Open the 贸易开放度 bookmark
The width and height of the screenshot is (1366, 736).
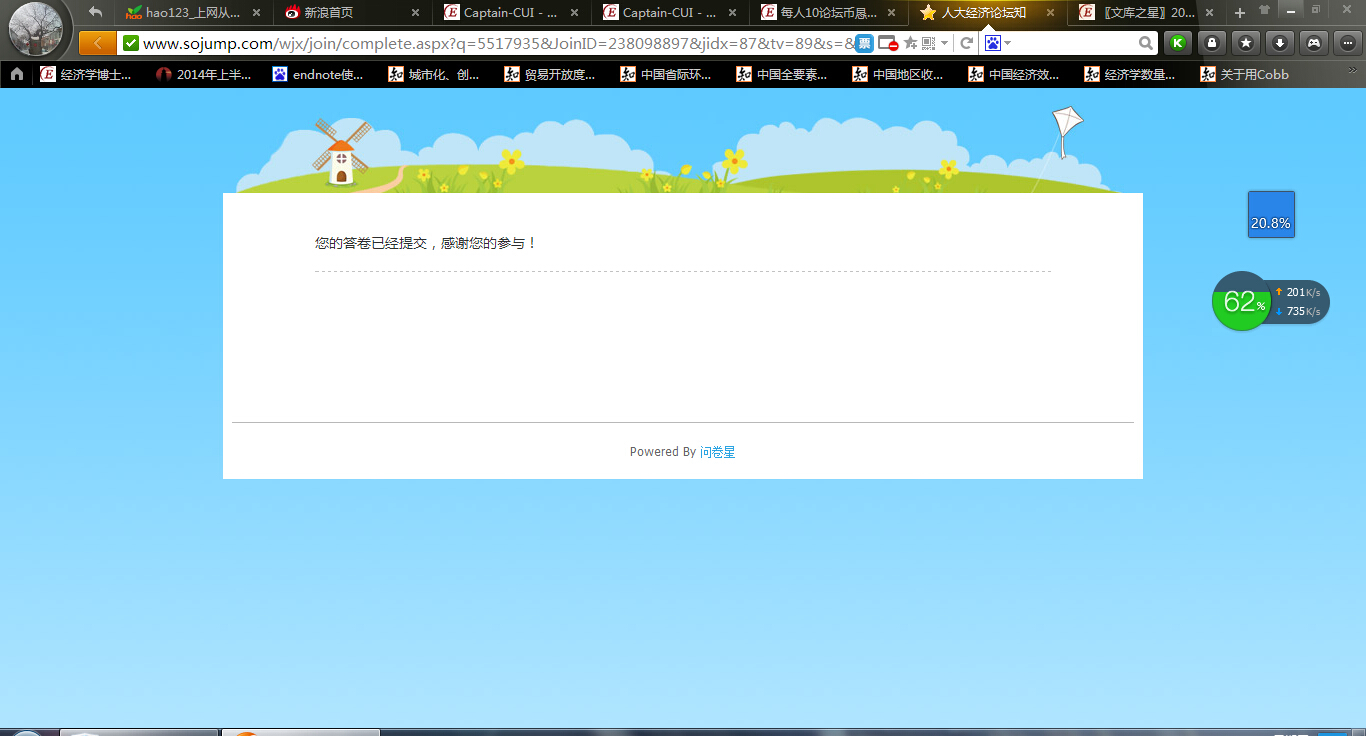pyautogui.click(x=550, y=74)
